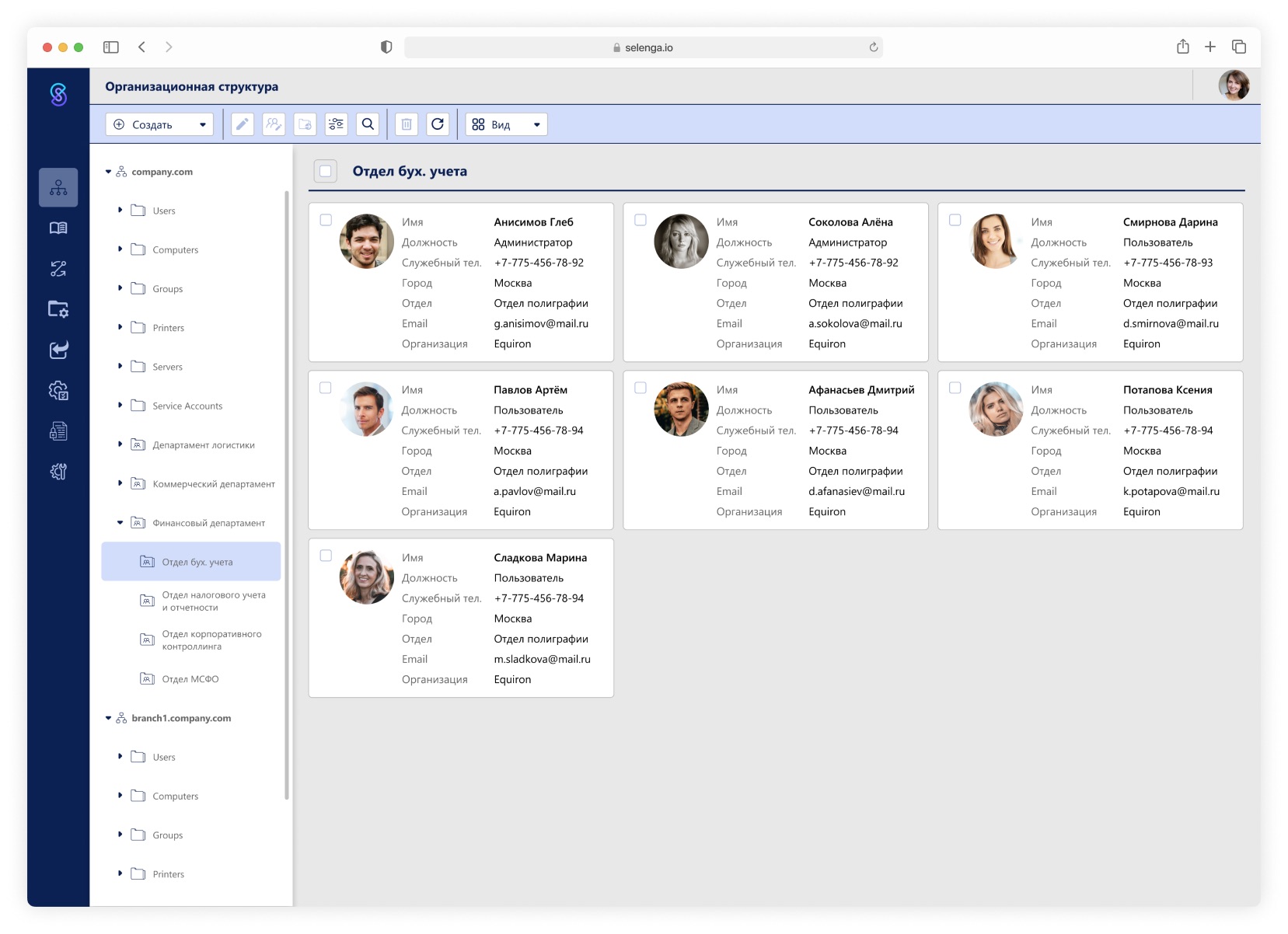Viewport: 1288px width, 934px height.
Task: Open the m.sladkova@mail.ru email
Action: point(543,659)
